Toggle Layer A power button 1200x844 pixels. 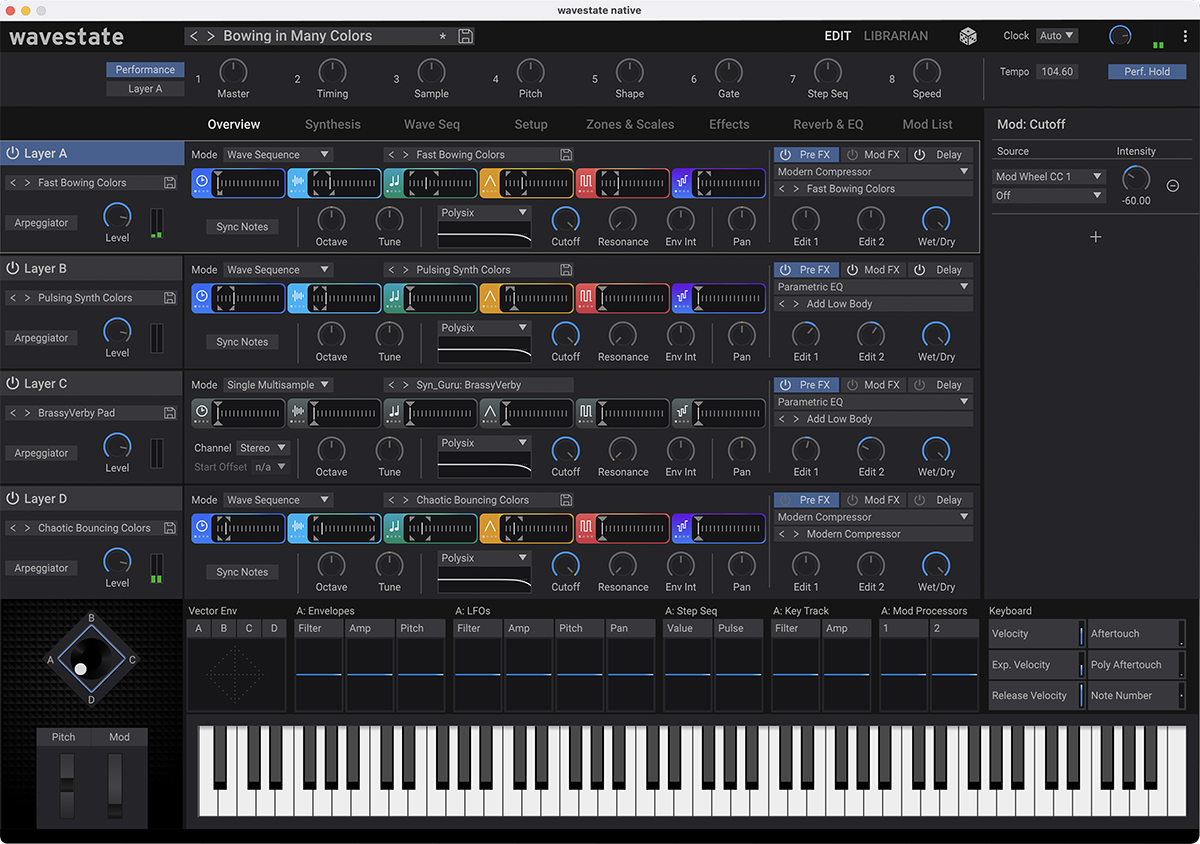tap(13, 154)
